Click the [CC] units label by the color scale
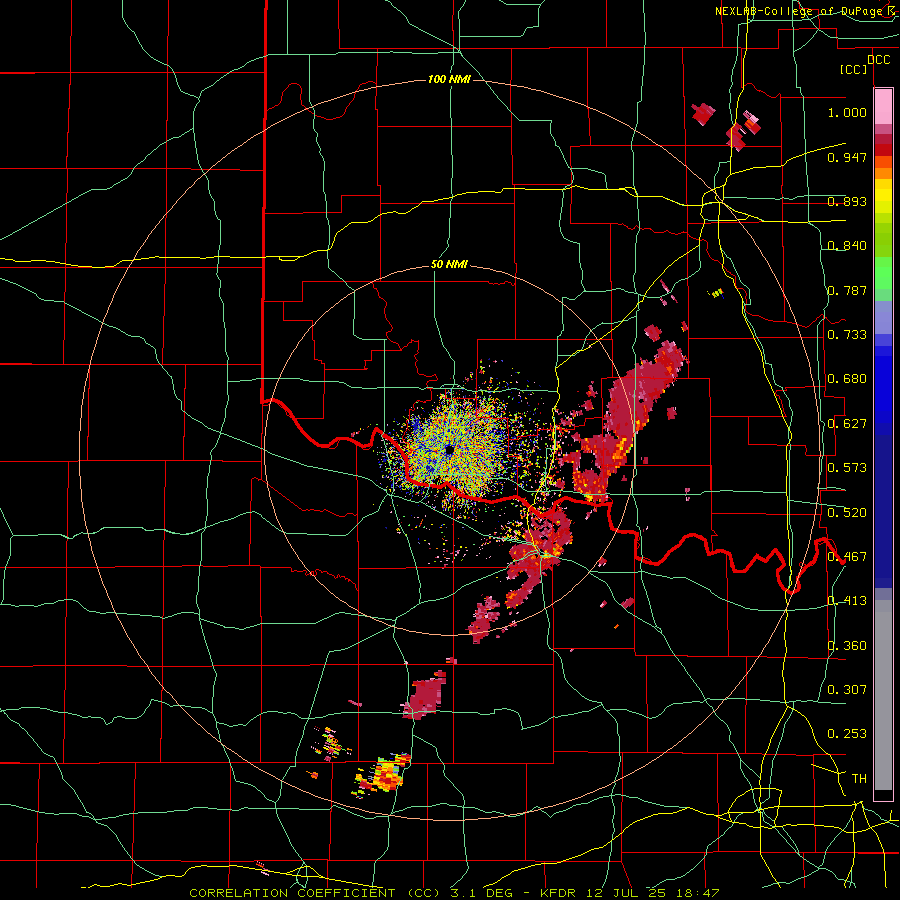 (x=854, y=69)
